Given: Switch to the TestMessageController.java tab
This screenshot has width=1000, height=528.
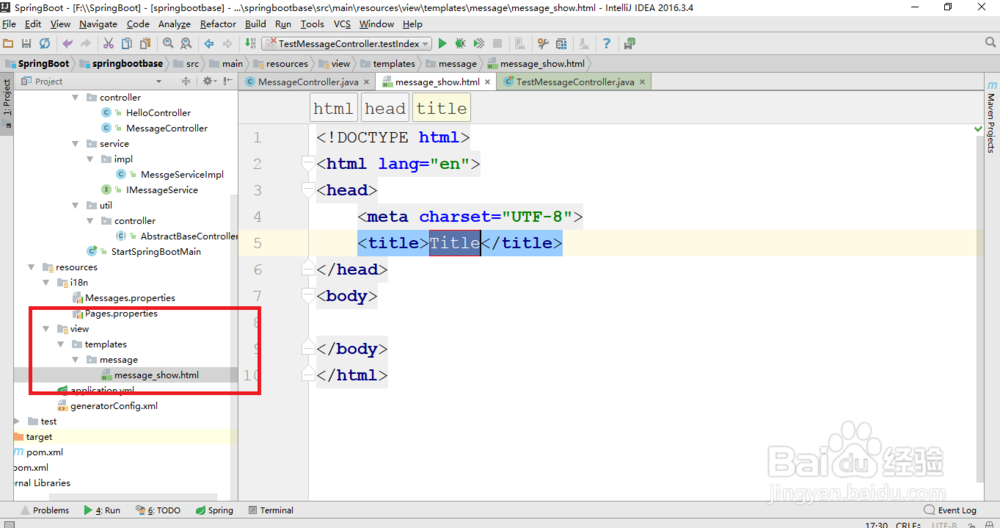Looking at the screenshot, I should (x=575, y=82).
